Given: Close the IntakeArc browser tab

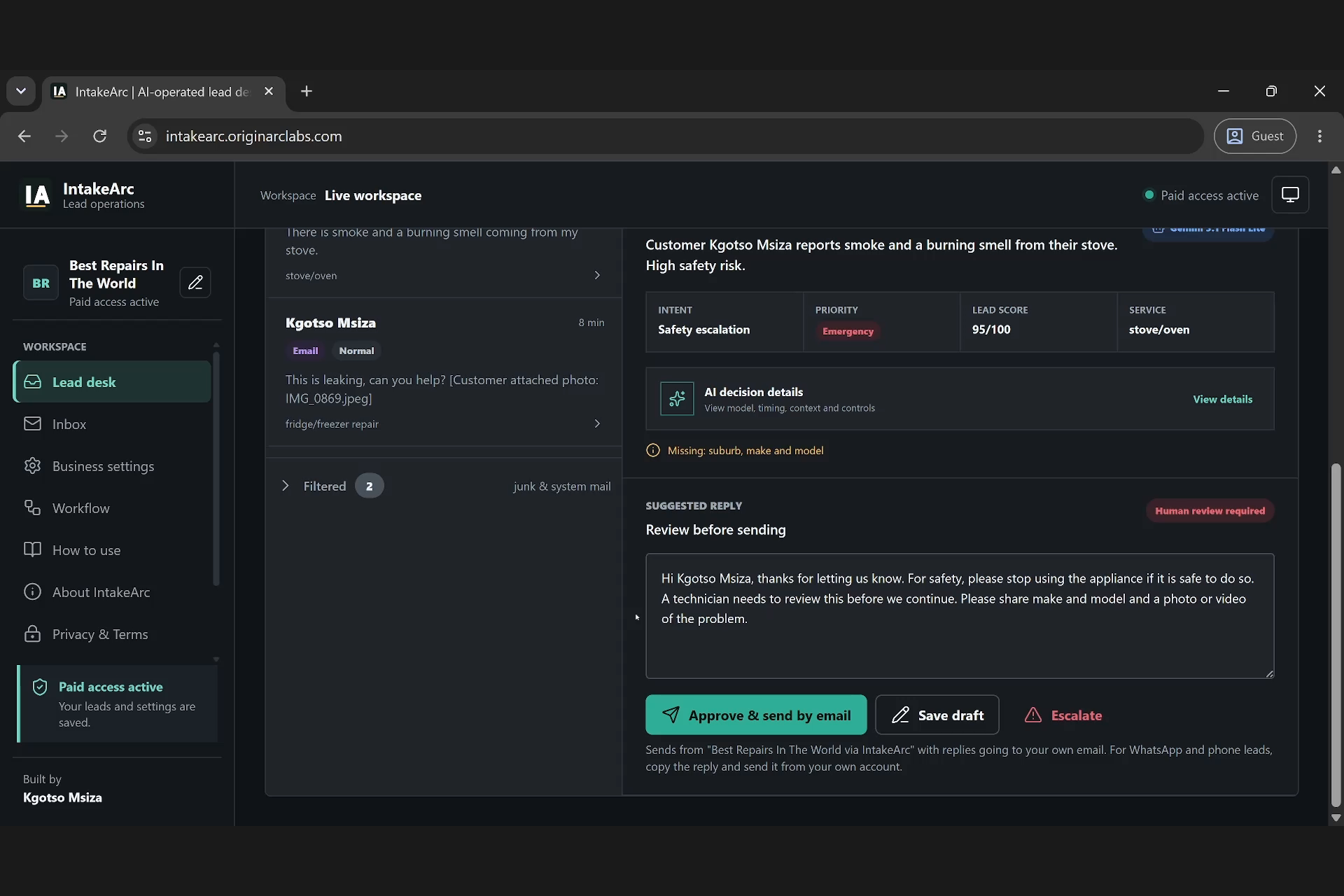Looking at the screenshot, I should pyautogui.click(x=269, y=91).
